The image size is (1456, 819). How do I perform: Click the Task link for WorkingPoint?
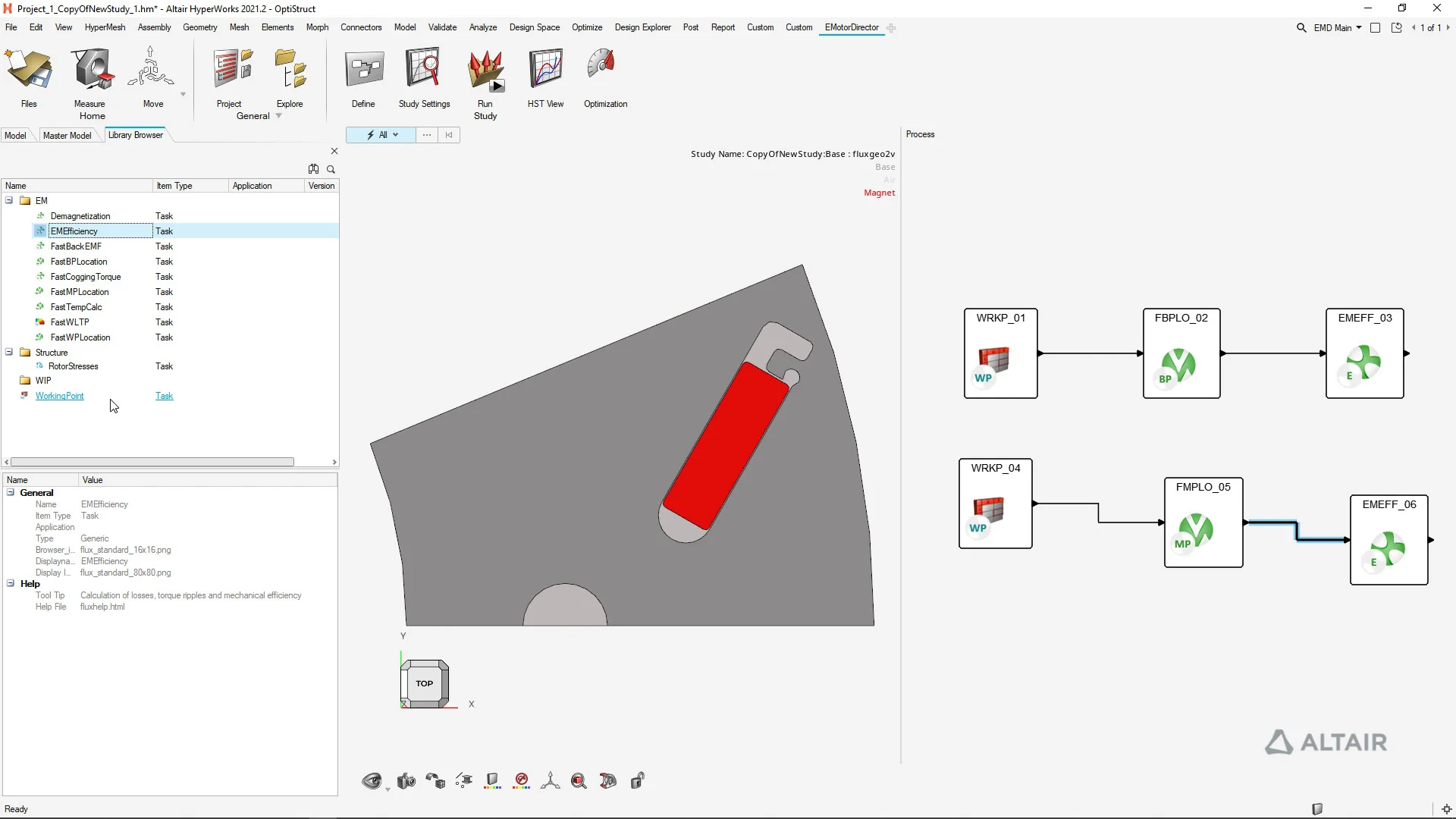pos(165,396)
